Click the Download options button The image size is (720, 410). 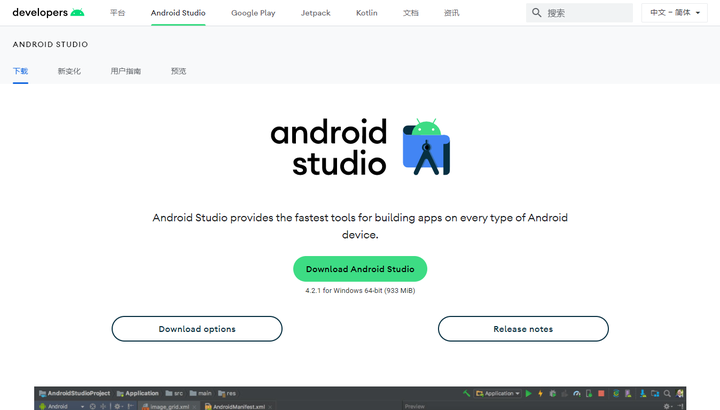pyautogui.click(x=197, y=329)
